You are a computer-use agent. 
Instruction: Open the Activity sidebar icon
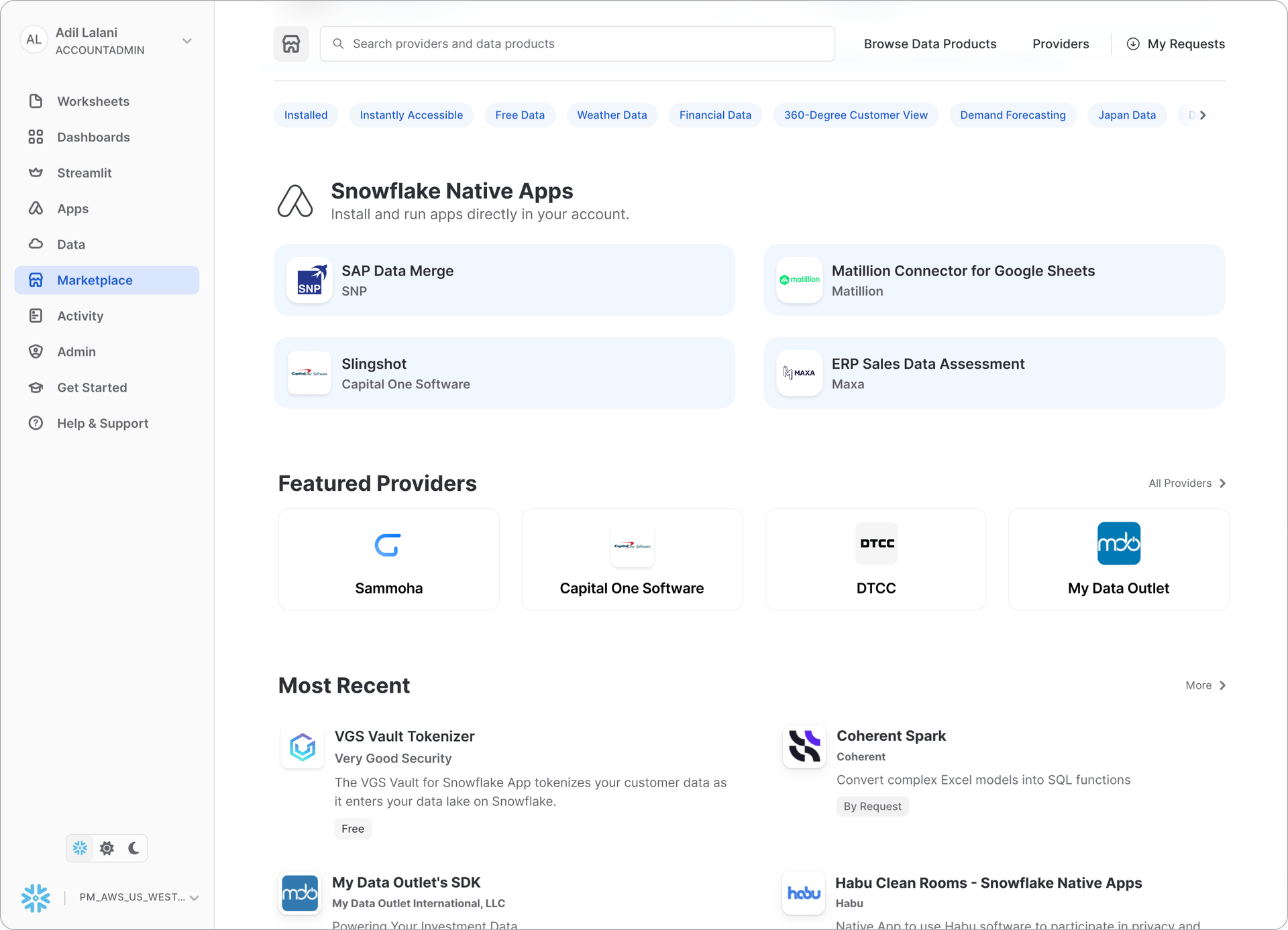point(36,316)
